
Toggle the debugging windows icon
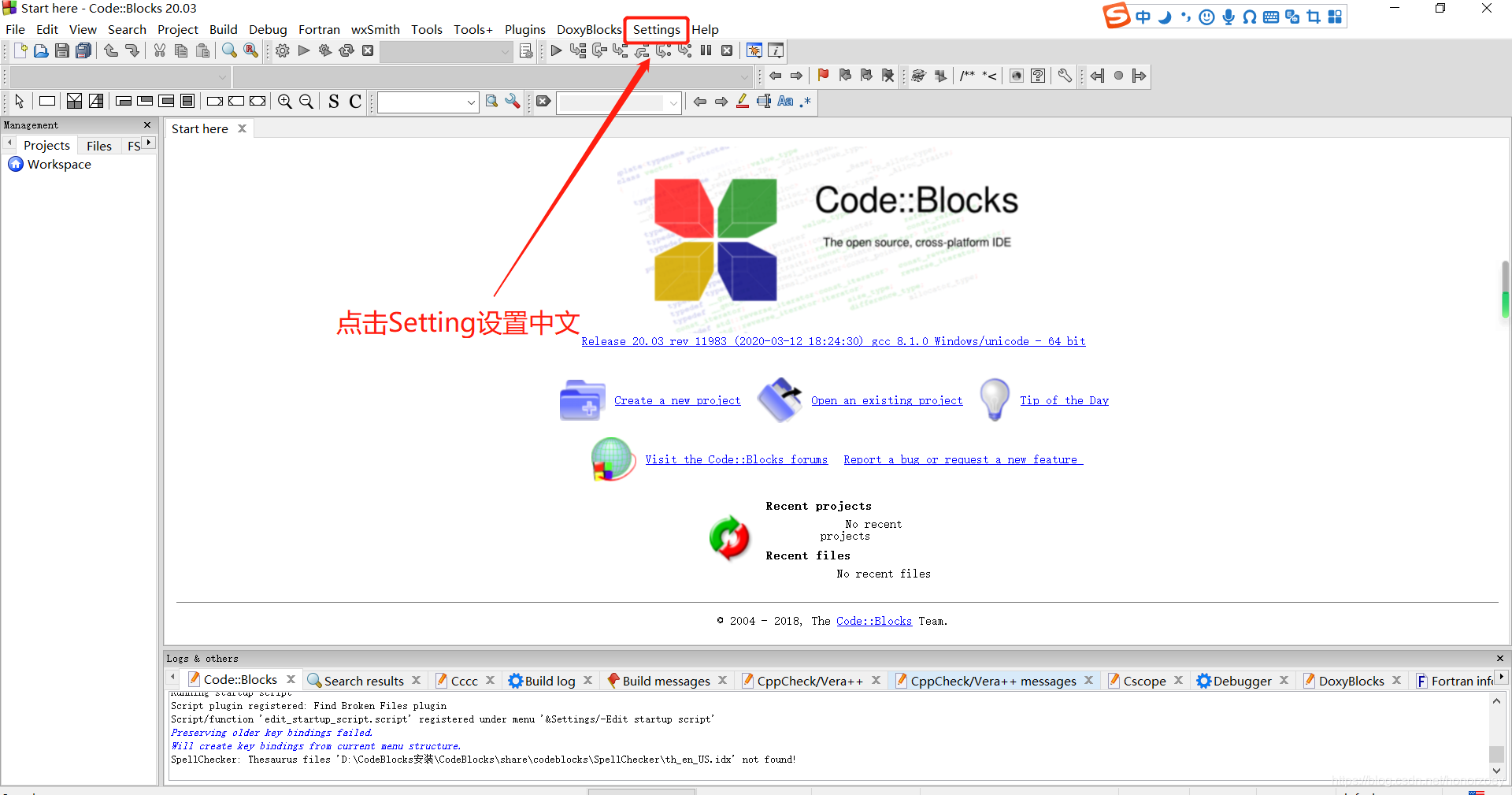754,51
